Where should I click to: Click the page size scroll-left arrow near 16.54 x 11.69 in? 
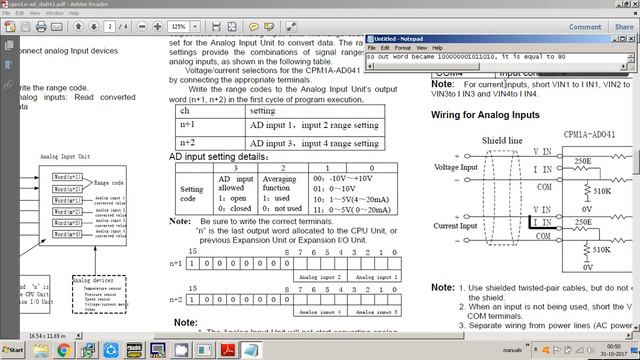pos(78,336)
